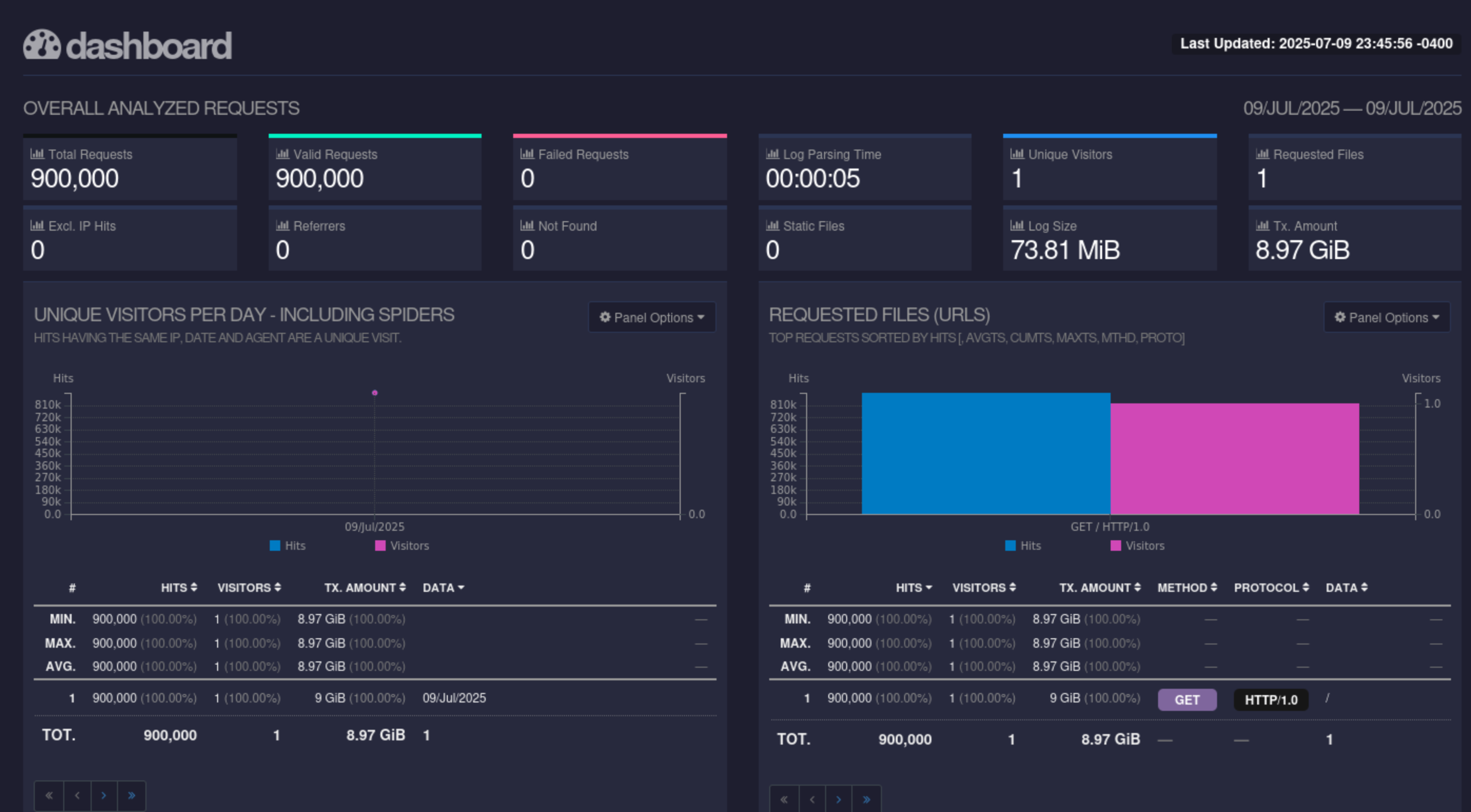Screen dimensions: 1471x812
Task: Click the Tx. Amount chart icon
Action: tap(1262, 226)
